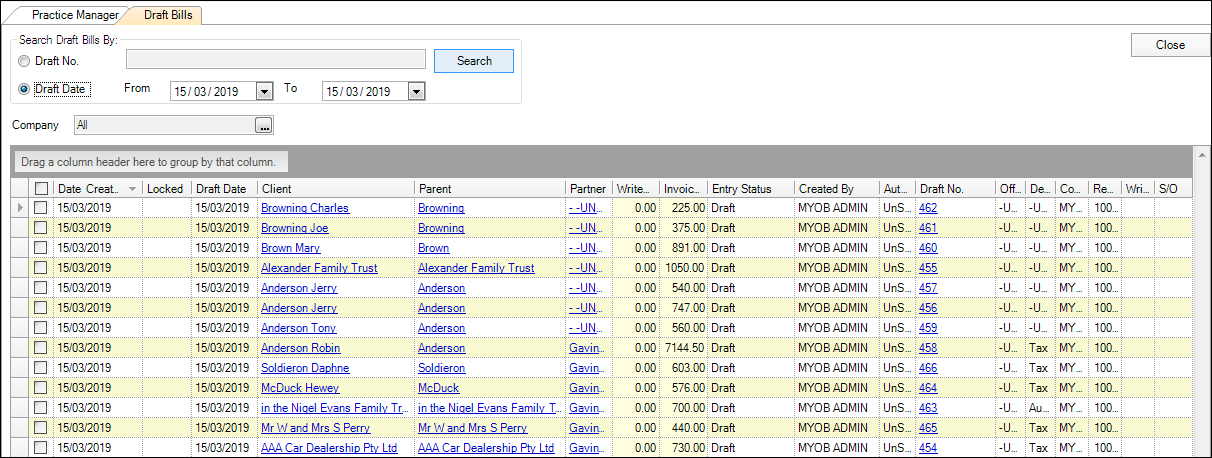Open the McDuck parent link
The width and height of the screenshot is (1212, 458).
point(438,388)
